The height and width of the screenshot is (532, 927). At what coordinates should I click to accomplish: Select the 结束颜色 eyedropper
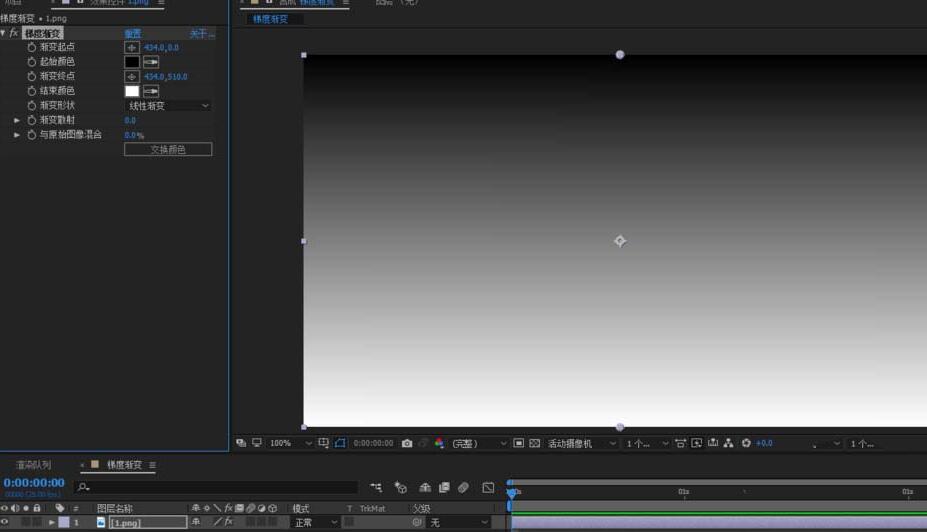point(151,91)
